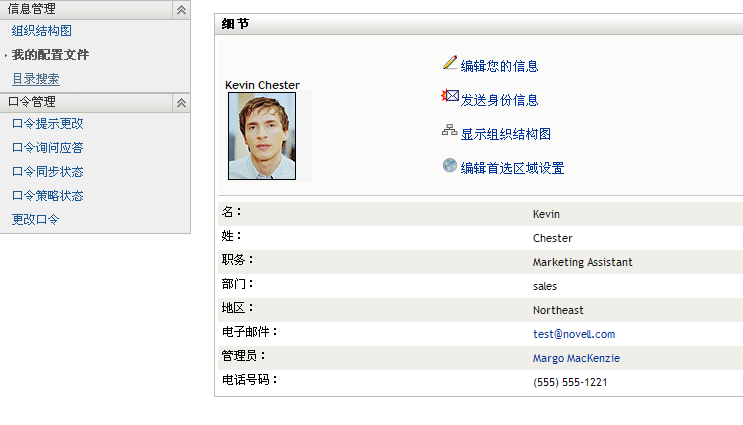Open 组织结构图 in sidebar
The image size is (743, 425).
click(x=42, y=31)
